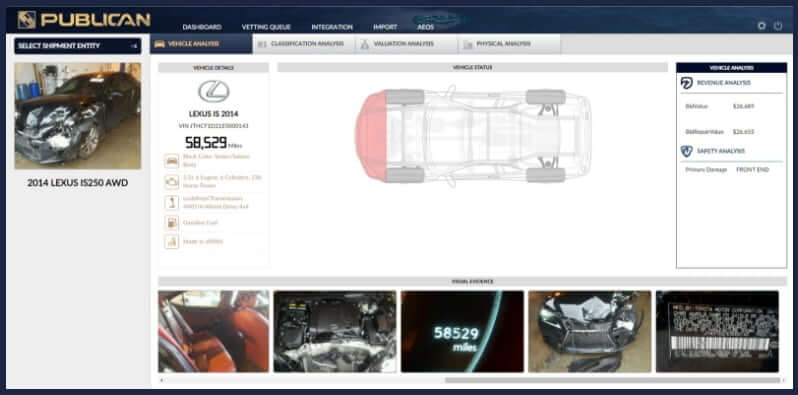Click the engine details icon
The width and height of the screenshot is (798, 395).
click(x=172, y=181)
